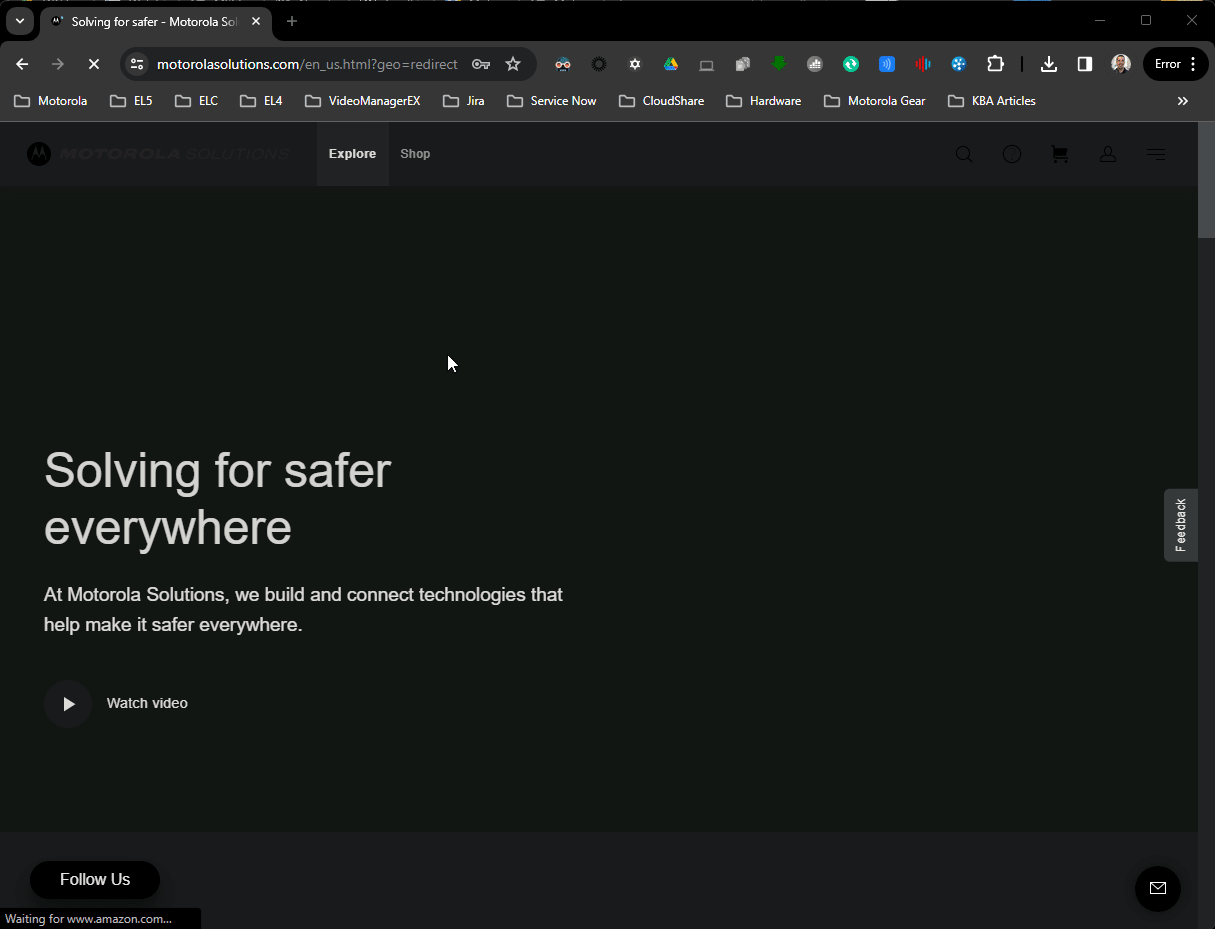Open the Hardware bookmark folder
Viewport: 1215px width, 929px height.
click(764, 101)
